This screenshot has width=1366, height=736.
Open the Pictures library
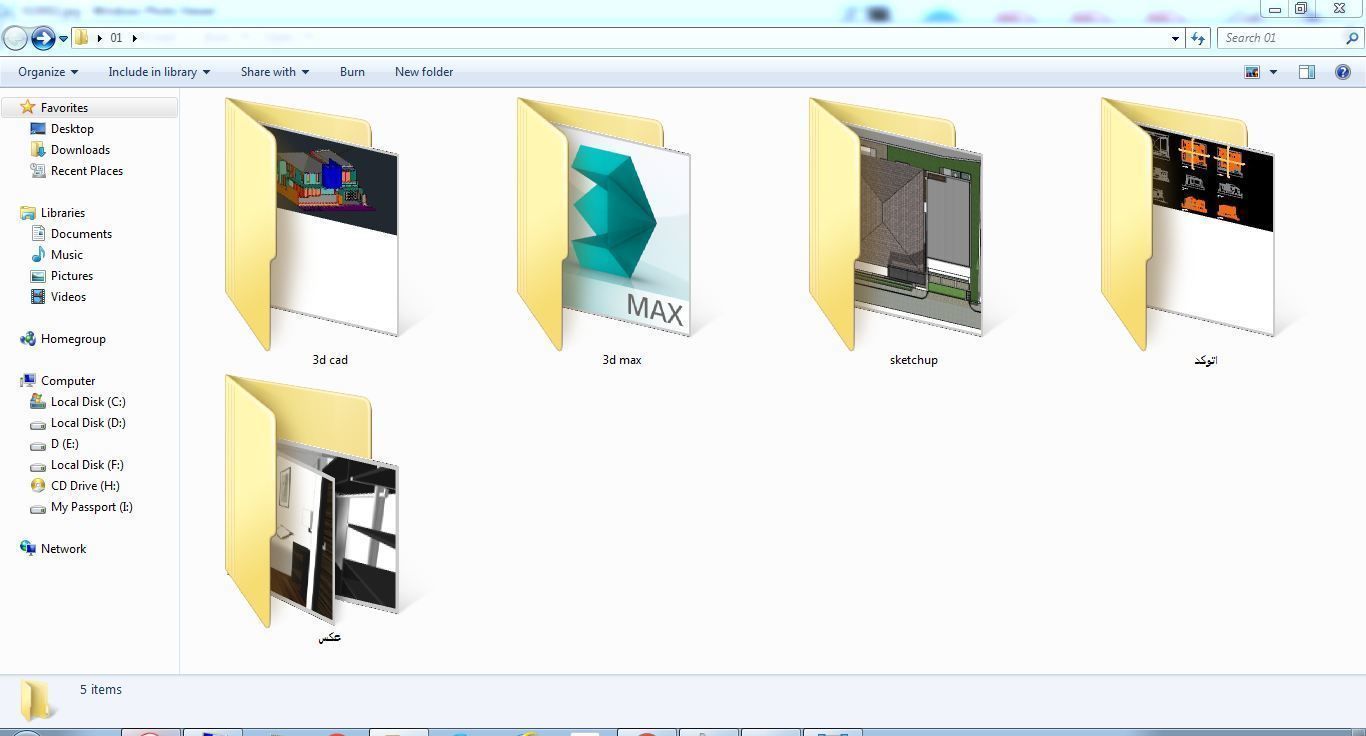click(72, 276)
